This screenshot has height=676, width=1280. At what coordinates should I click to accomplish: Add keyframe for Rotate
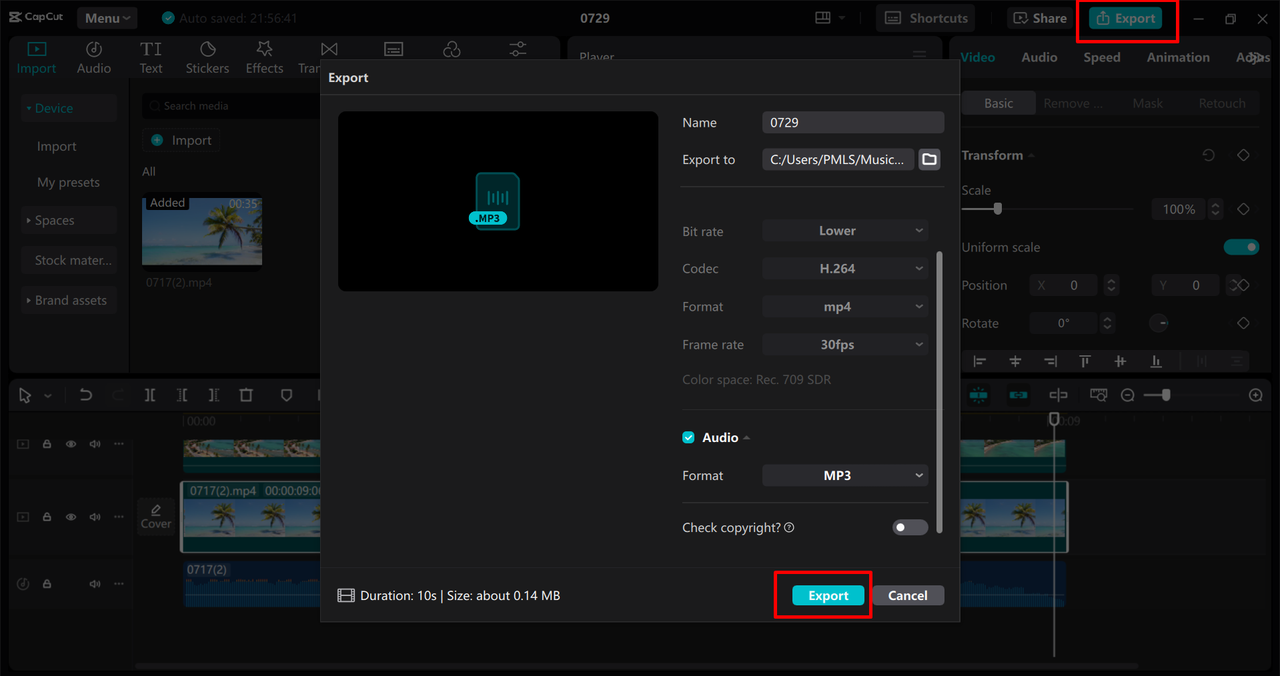point(1243,323)
